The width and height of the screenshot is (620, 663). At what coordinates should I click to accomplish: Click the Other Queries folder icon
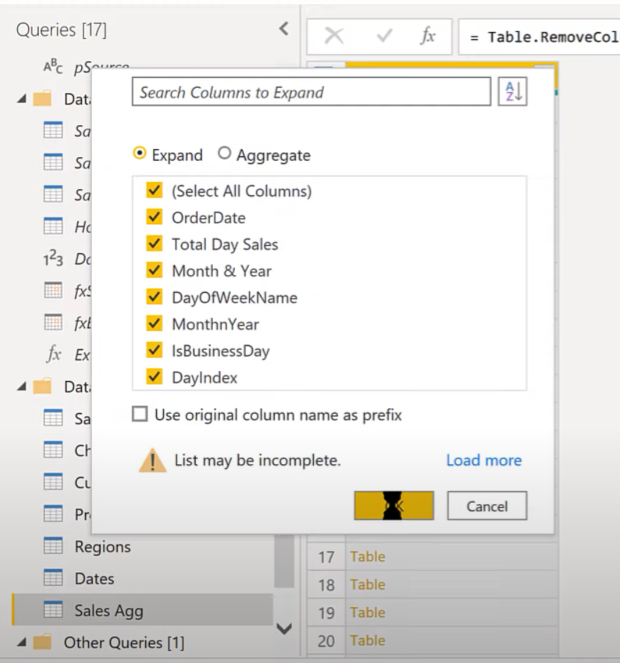[42, 642]
